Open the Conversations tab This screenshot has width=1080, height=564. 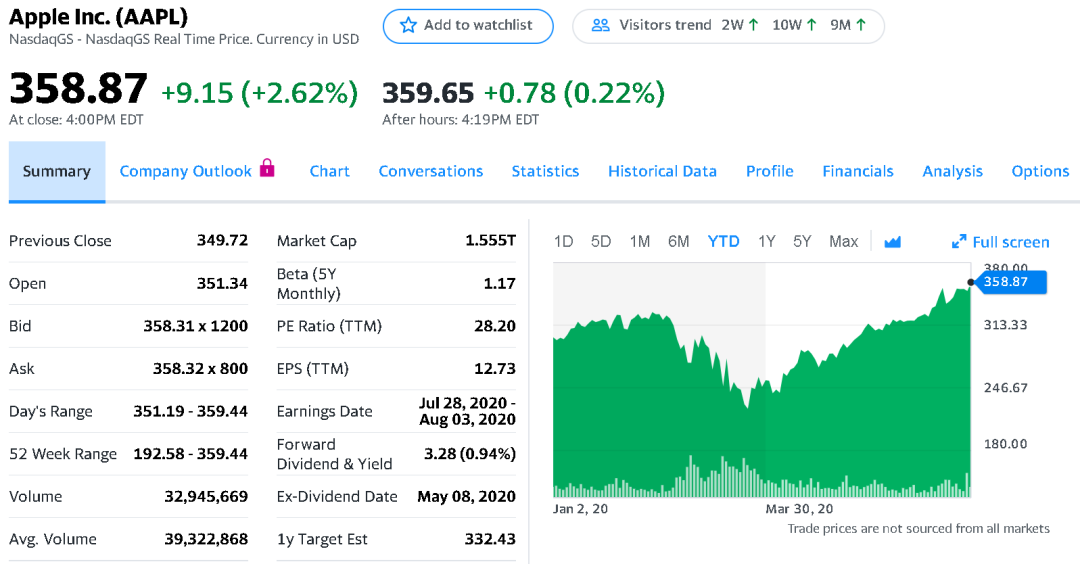pos(430,171)
